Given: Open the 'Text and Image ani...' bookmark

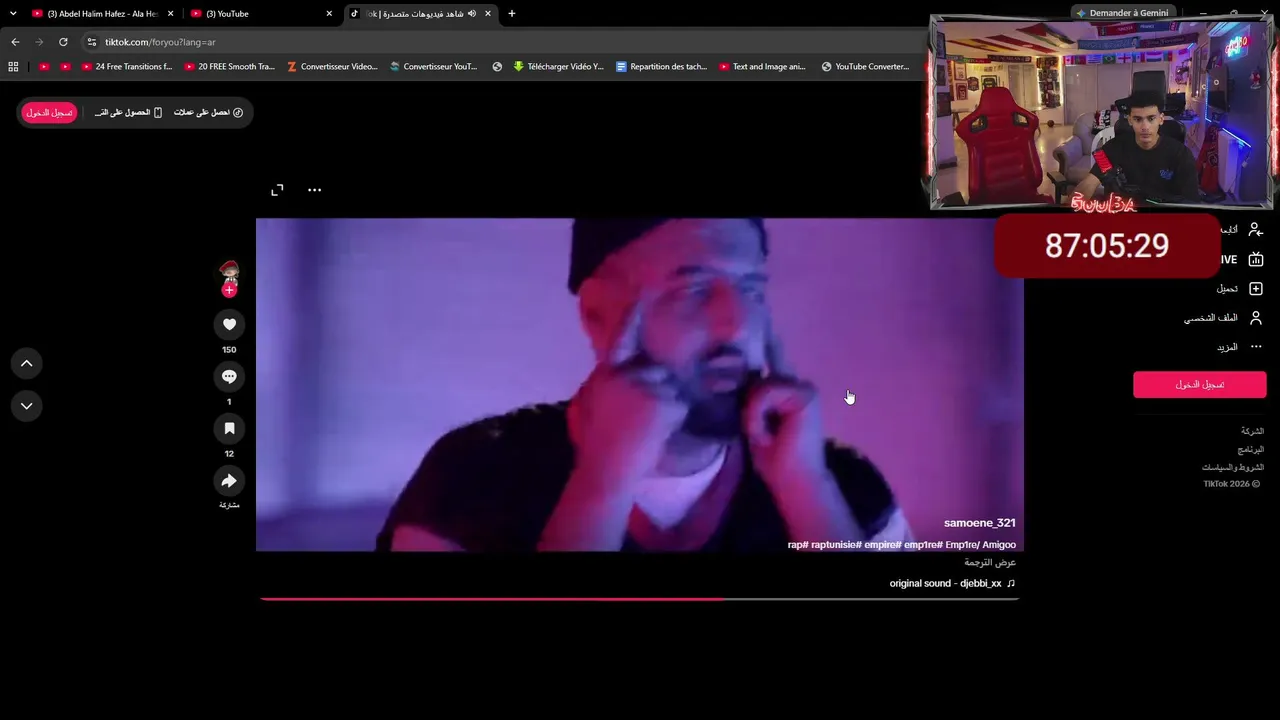Looking at the screenshot, I should click(762, 67).
